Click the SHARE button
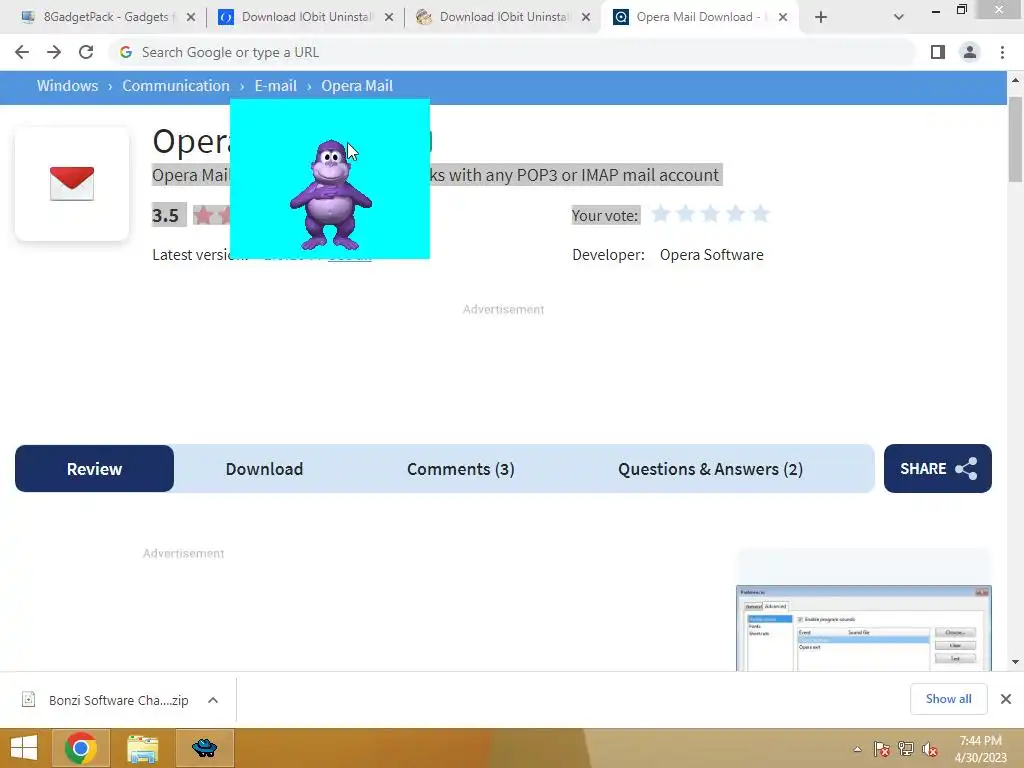Viewport: 1024px width, 768px height. tap(938, 469)
